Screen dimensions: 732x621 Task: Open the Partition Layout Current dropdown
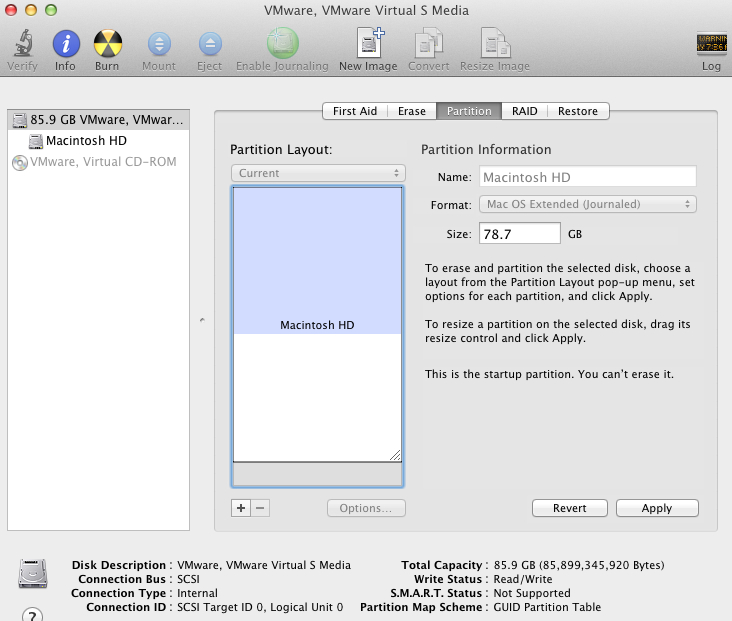click(x=318, y=173)
